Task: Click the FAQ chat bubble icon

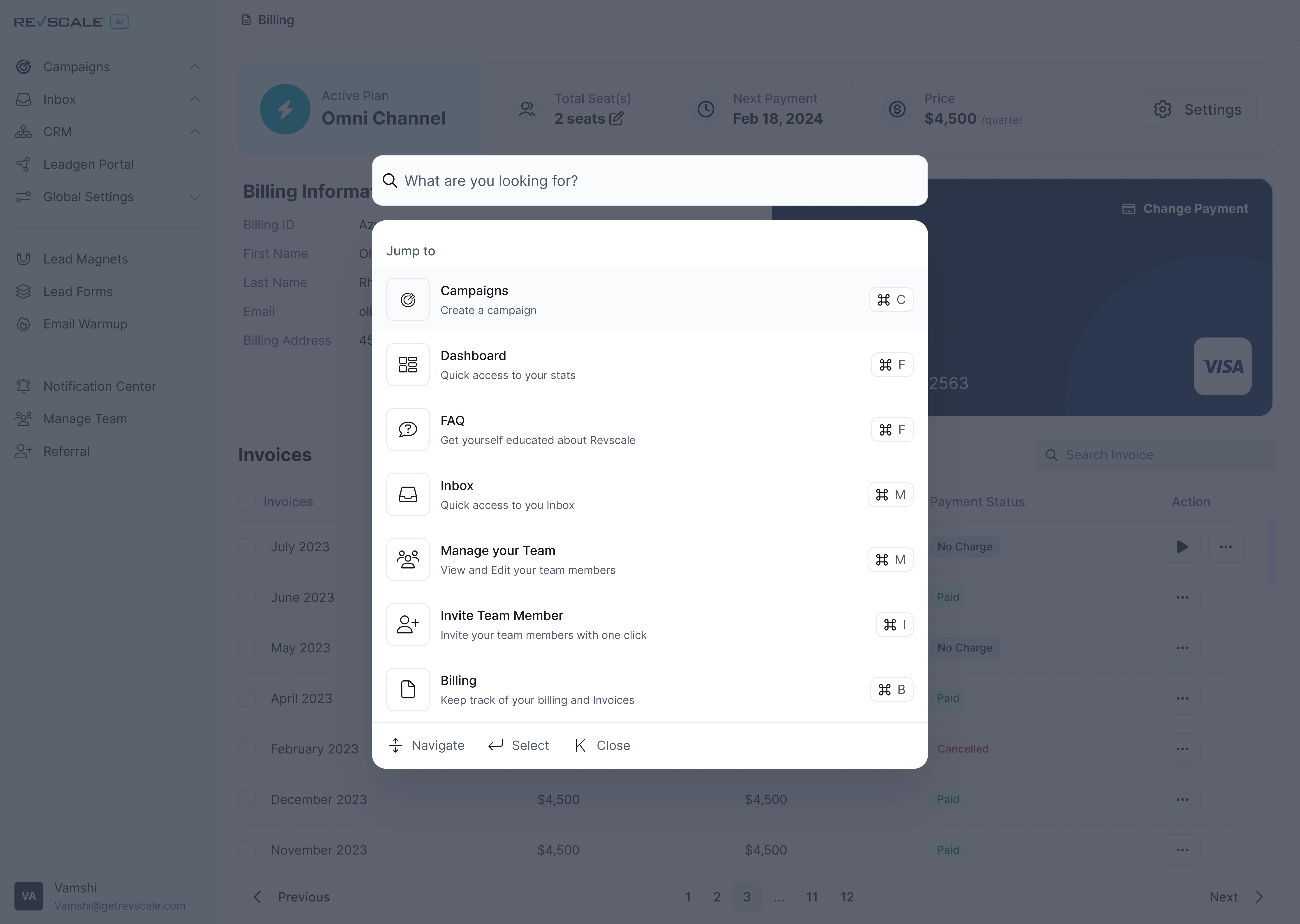Action: (408, 430)
